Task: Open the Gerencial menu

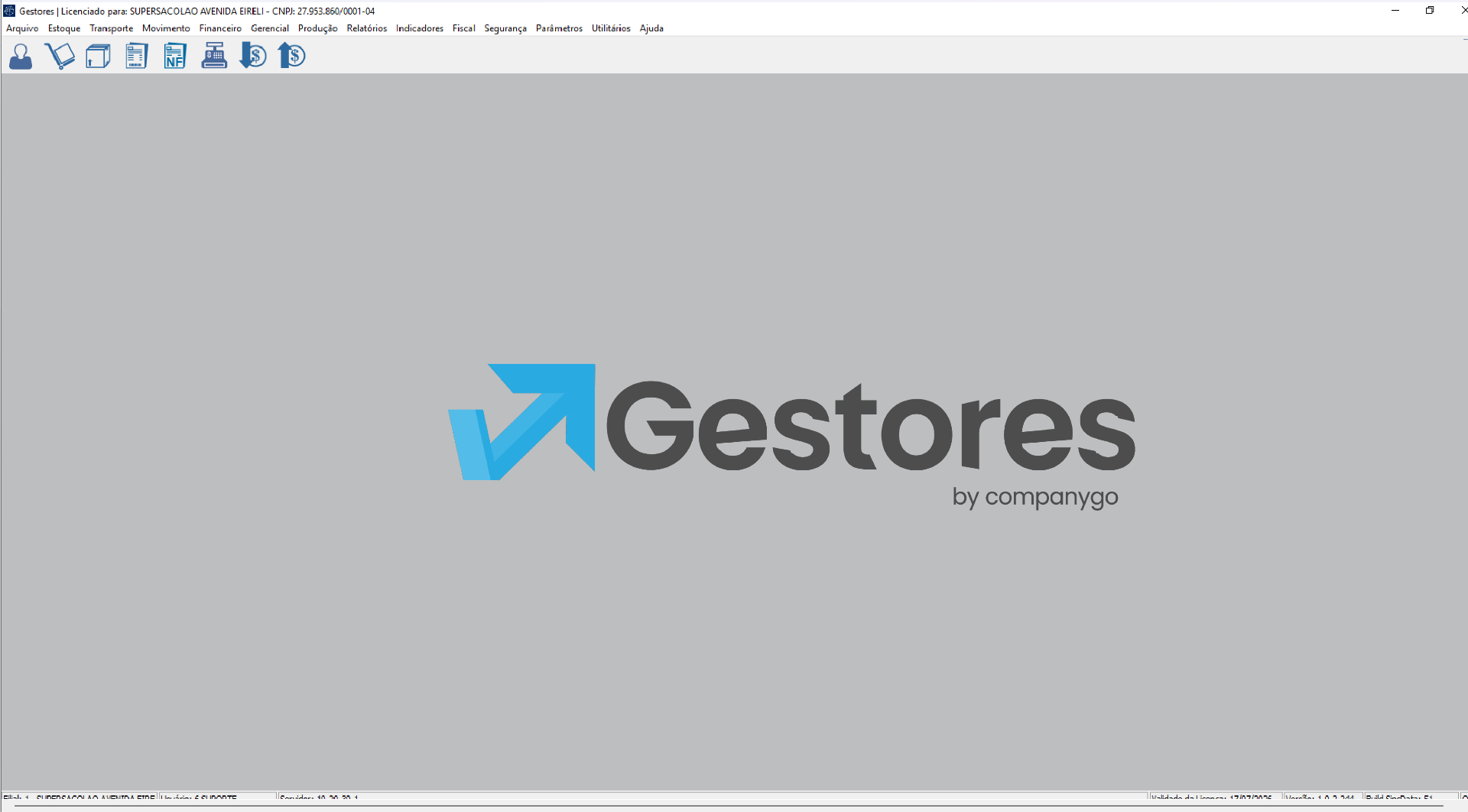Action: pyautogui.click(x=270, y=28)
